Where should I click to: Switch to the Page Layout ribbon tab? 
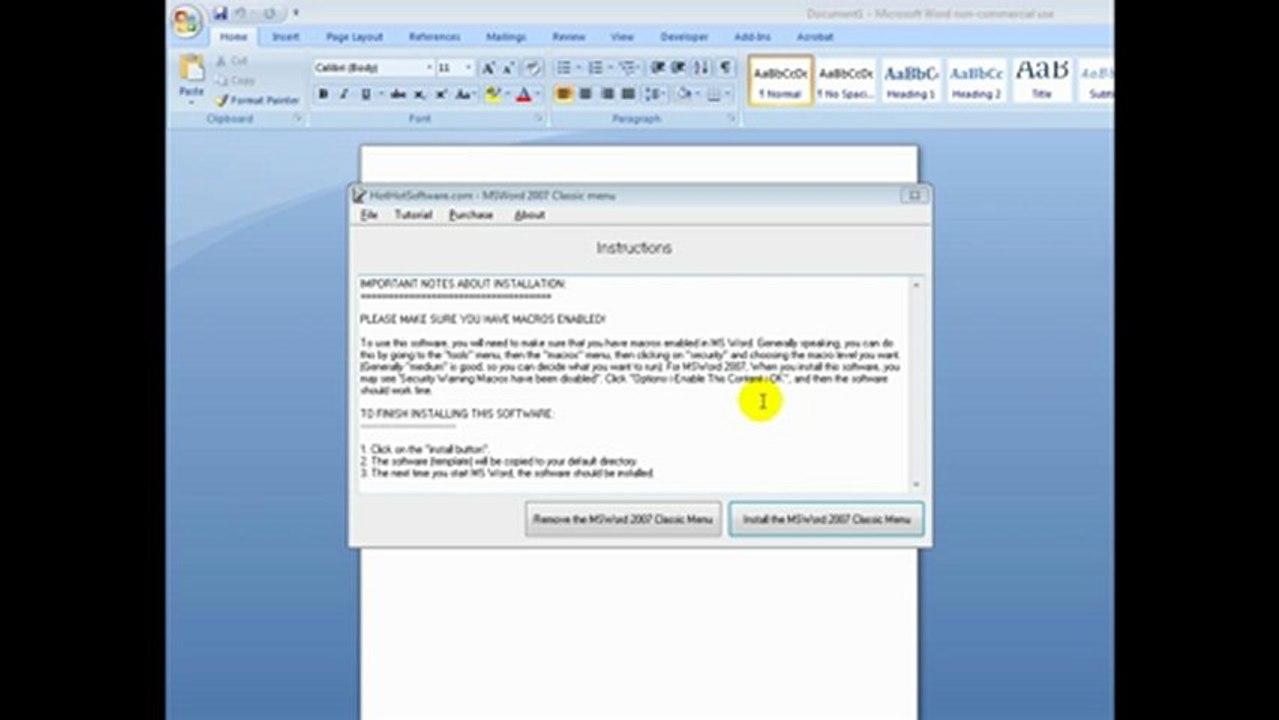click(x=354, y=37)
